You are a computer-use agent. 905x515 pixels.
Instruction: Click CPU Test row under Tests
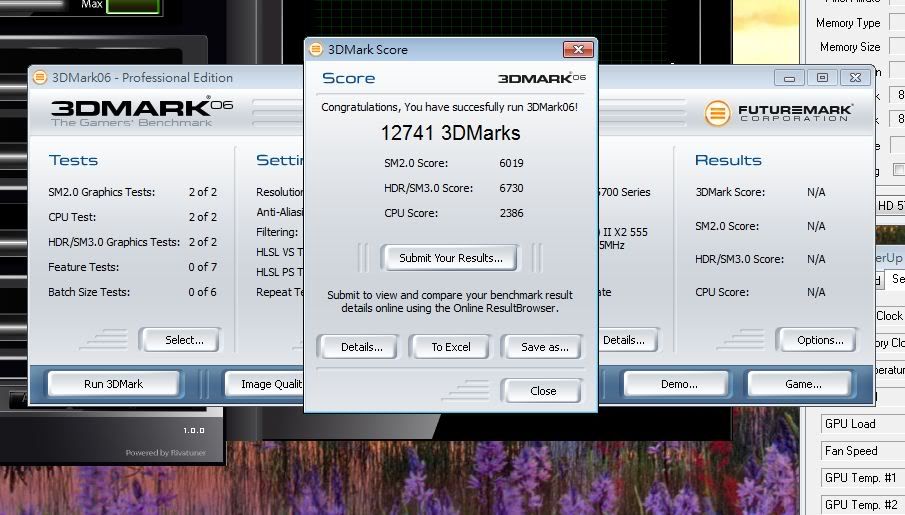pyautogui.click(x=133, y=217)
